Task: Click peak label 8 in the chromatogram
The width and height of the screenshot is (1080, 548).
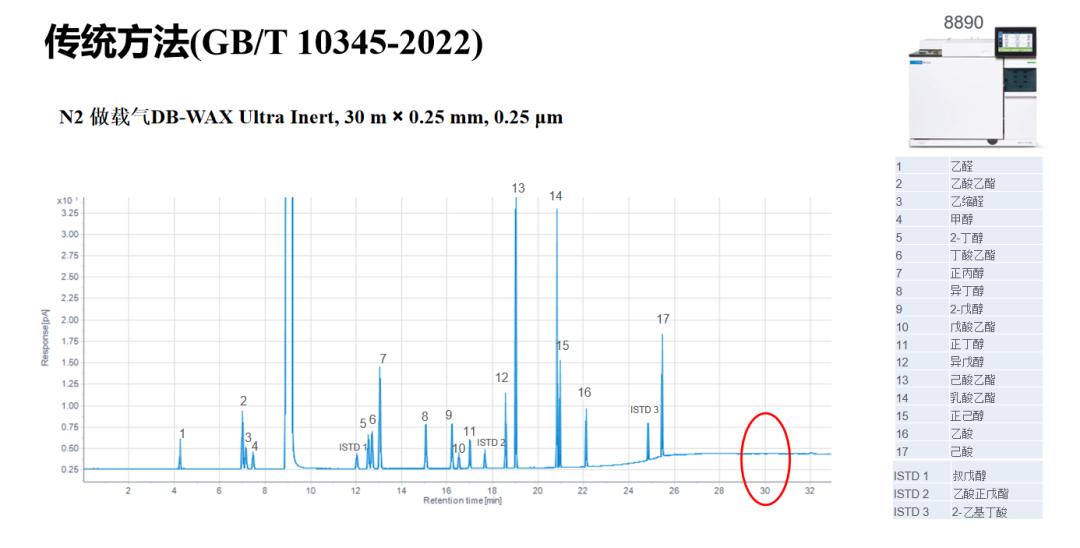Action: tap(425, 417)
